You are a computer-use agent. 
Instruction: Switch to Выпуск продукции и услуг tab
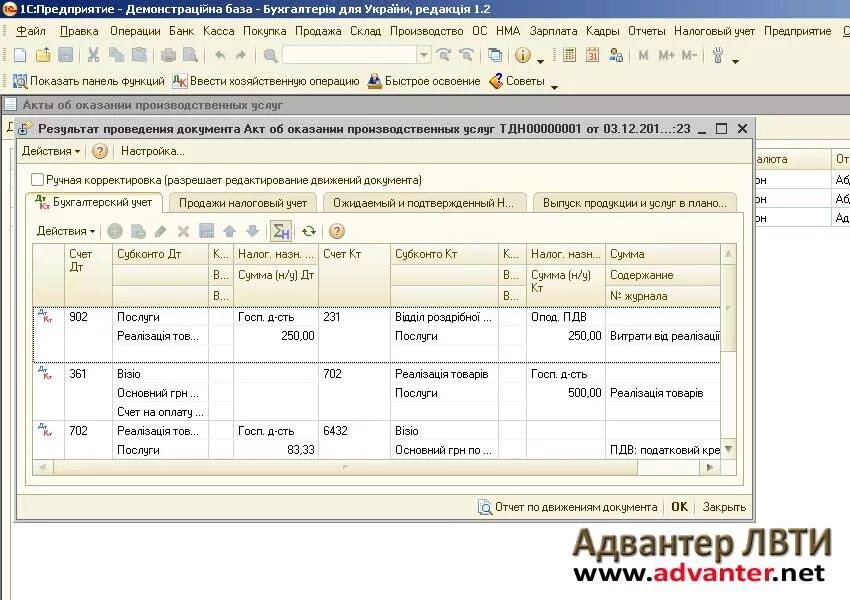[635, 203]
